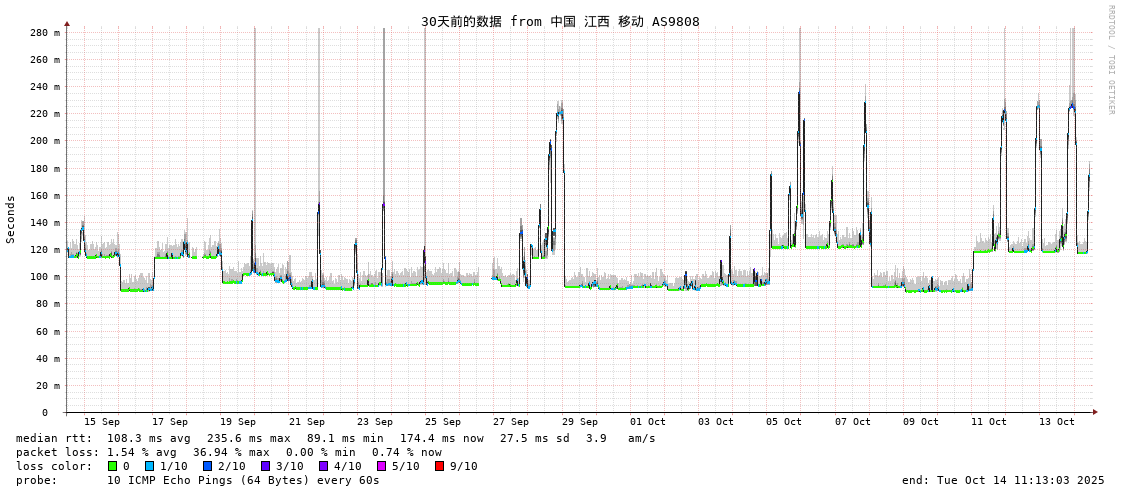The height and width of the screenshot is (494, 1121).
Task: Click the end timestamp Tue Oct 14
Action: coord(1003,480)
